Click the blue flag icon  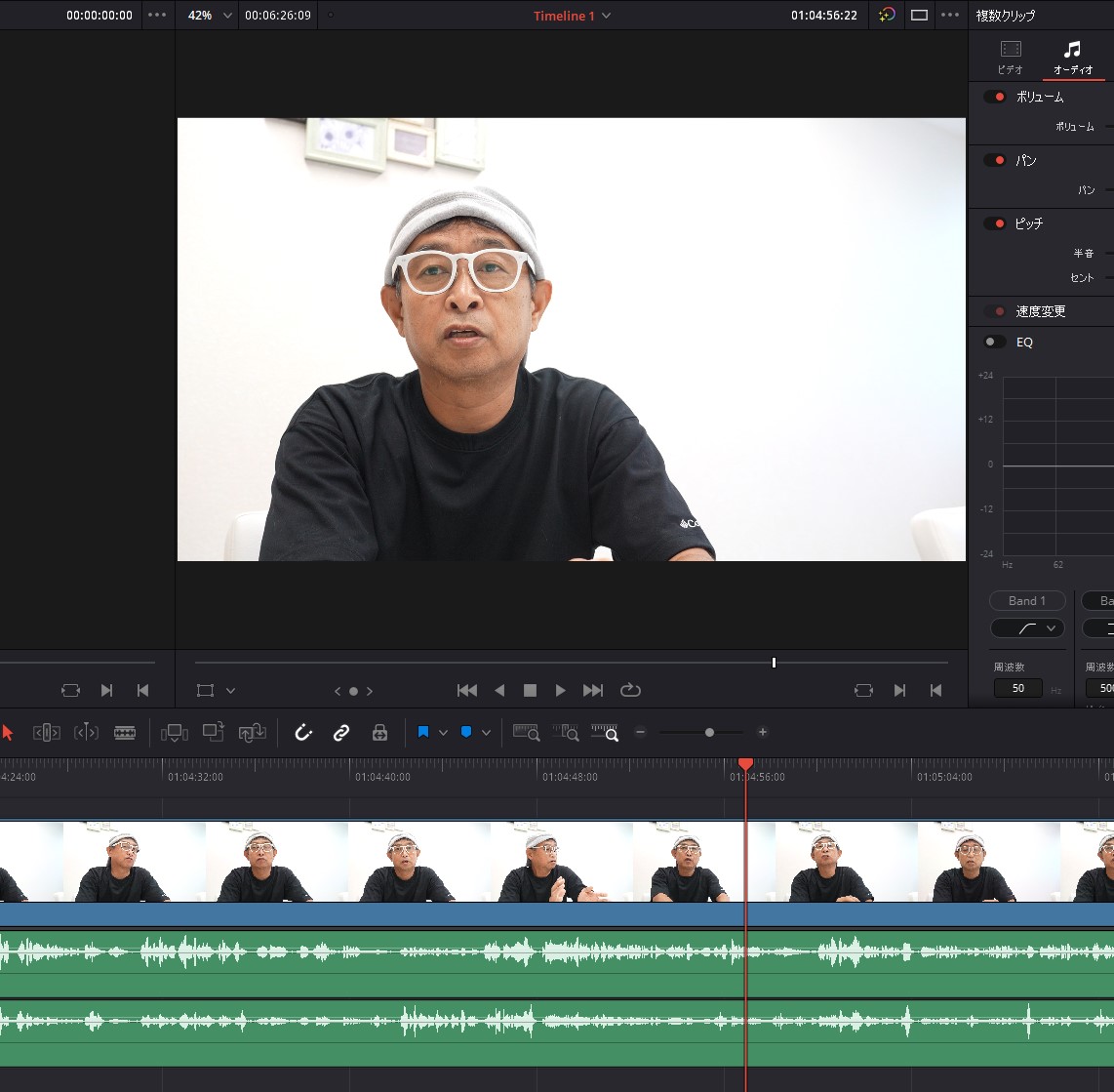point(423,732)
